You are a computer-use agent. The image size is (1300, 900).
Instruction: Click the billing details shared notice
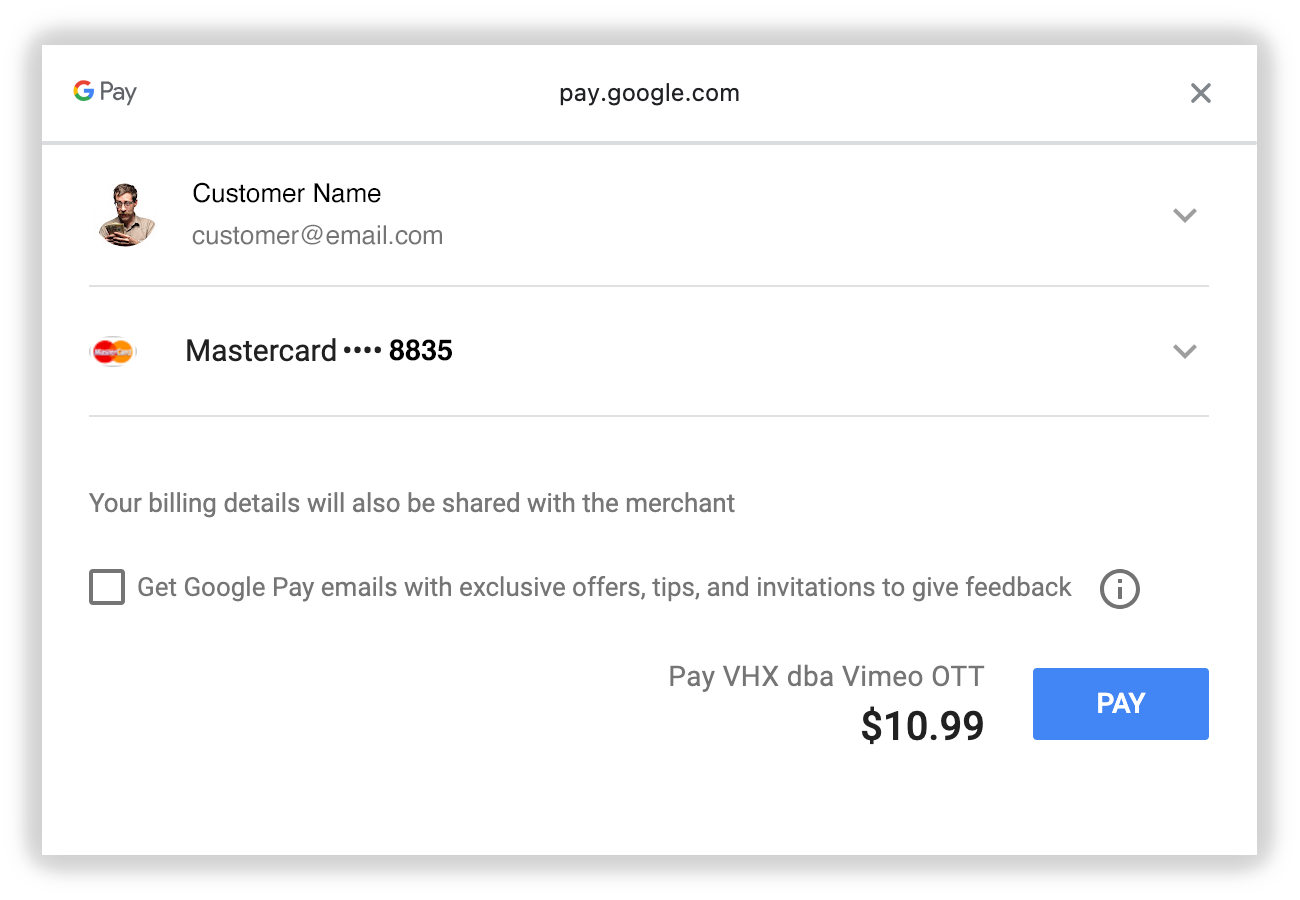point(412,502)
